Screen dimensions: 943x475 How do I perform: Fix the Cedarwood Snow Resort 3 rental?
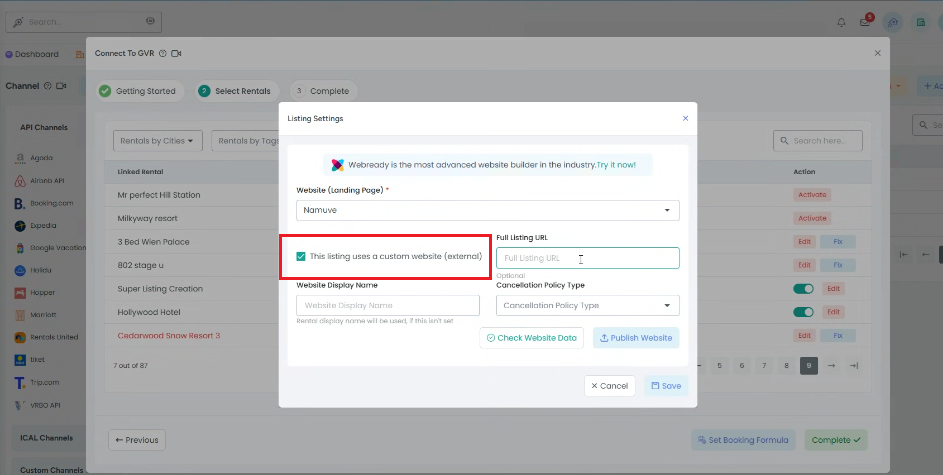click(x=838, y=336)
